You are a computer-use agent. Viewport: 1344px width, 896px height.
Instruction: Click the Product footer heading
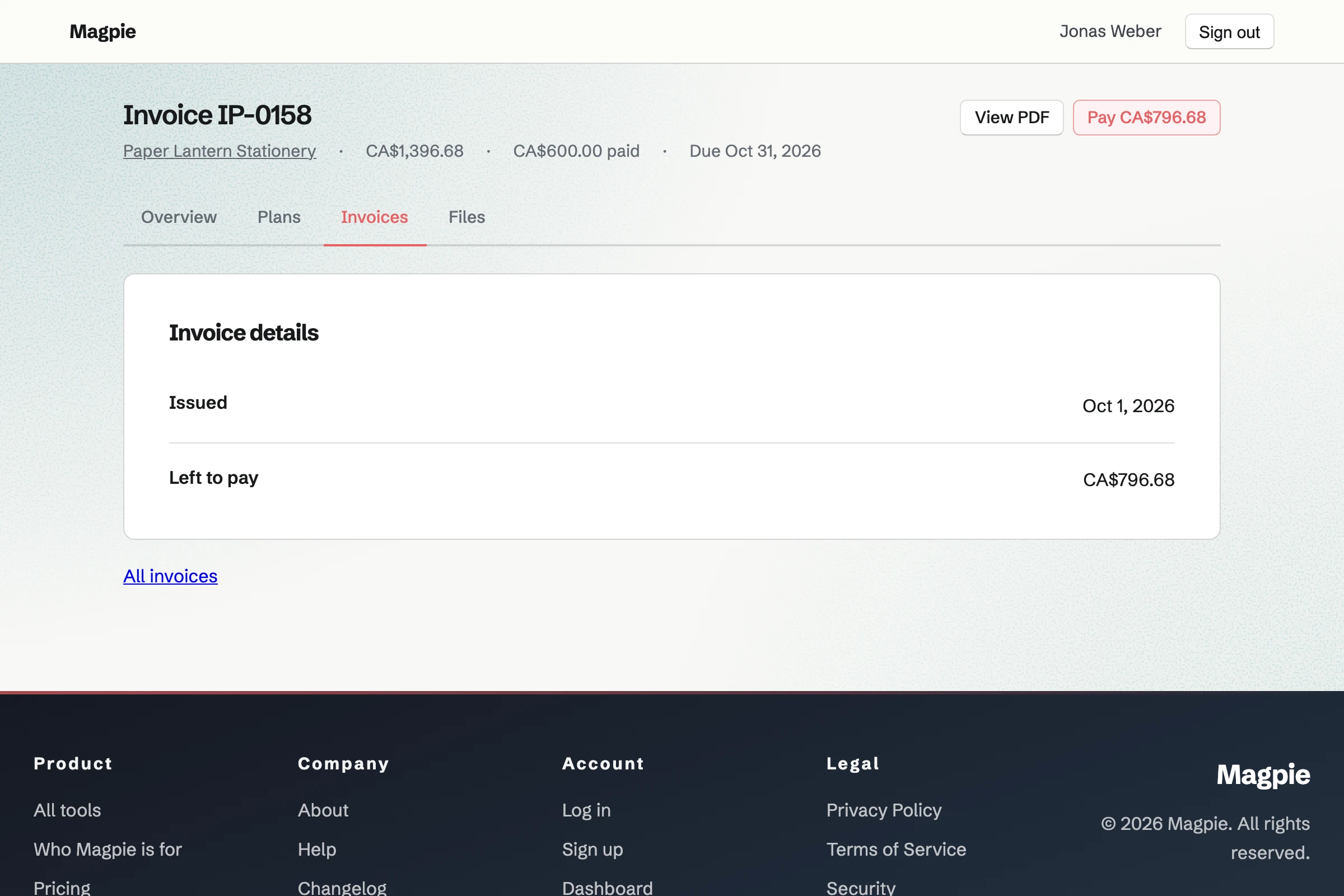click(x=73, y=764)
